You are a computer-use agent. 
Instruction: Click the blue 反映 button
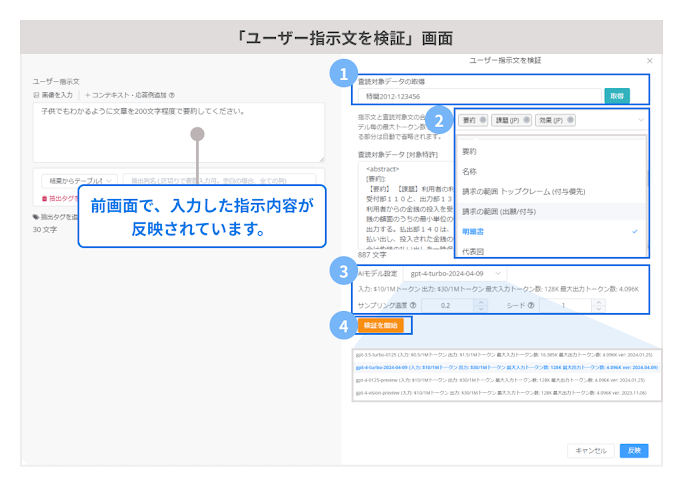coord(634,450)
